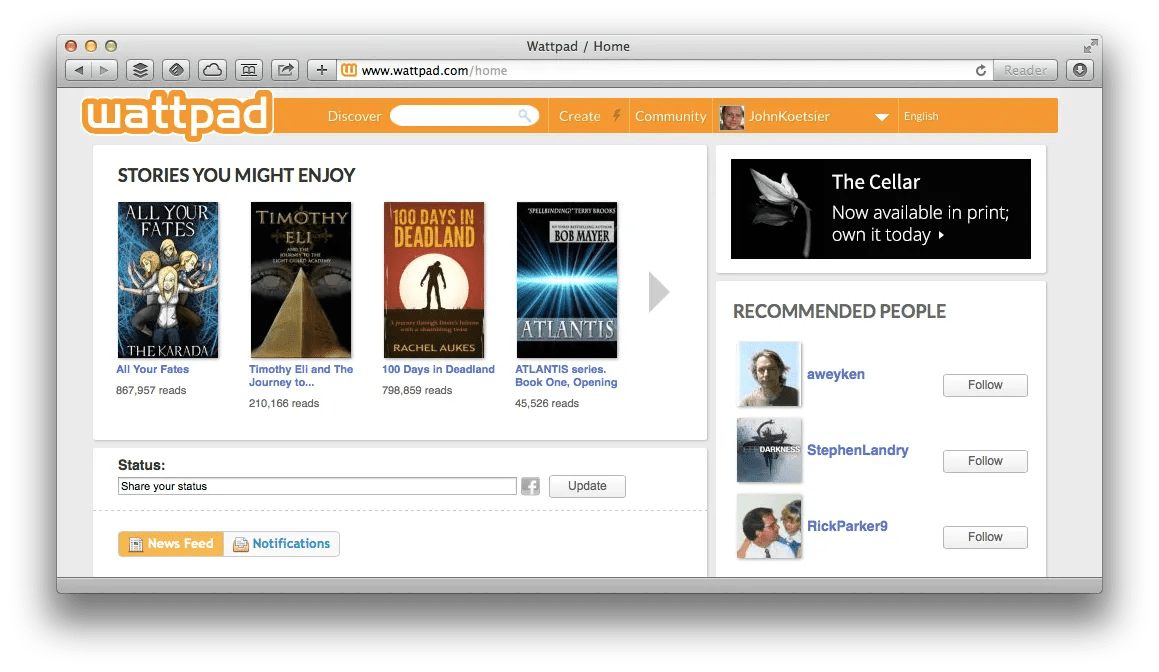Open ATLANTIS series Book One link
The height and width of the screenshot is (672, 1159).
pos(566,376)
